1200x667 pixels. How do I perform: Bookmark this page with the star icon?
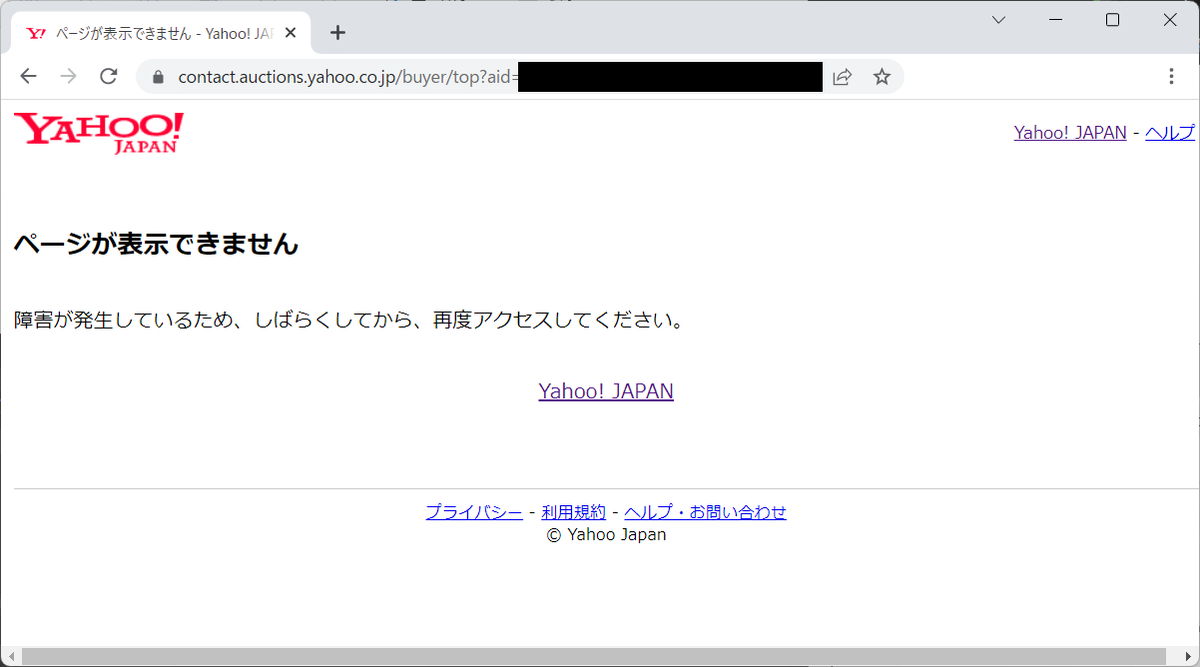[x=881, y=77]
